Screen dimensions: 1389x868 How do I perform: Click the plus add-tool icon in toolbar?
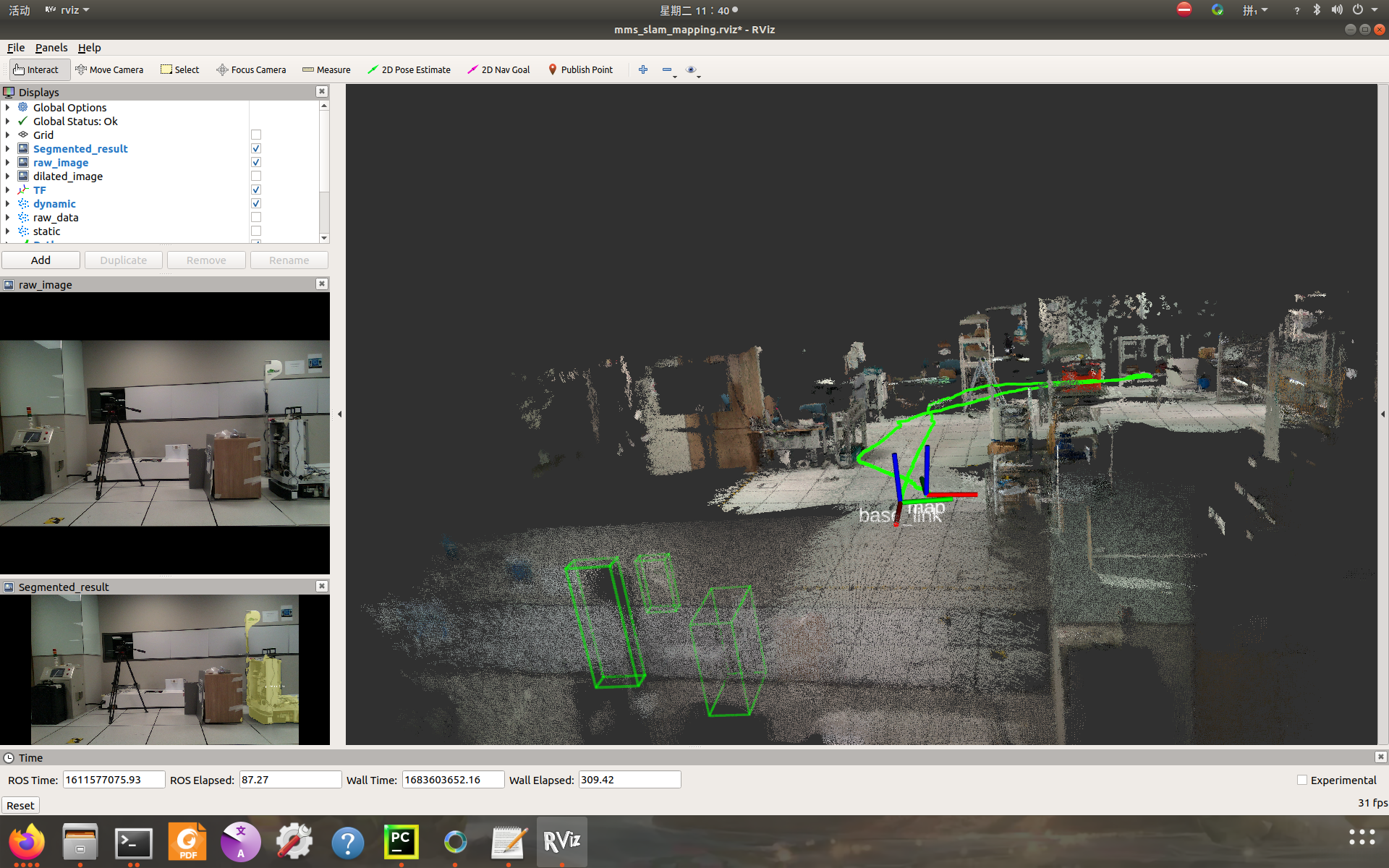pos(642,69)
